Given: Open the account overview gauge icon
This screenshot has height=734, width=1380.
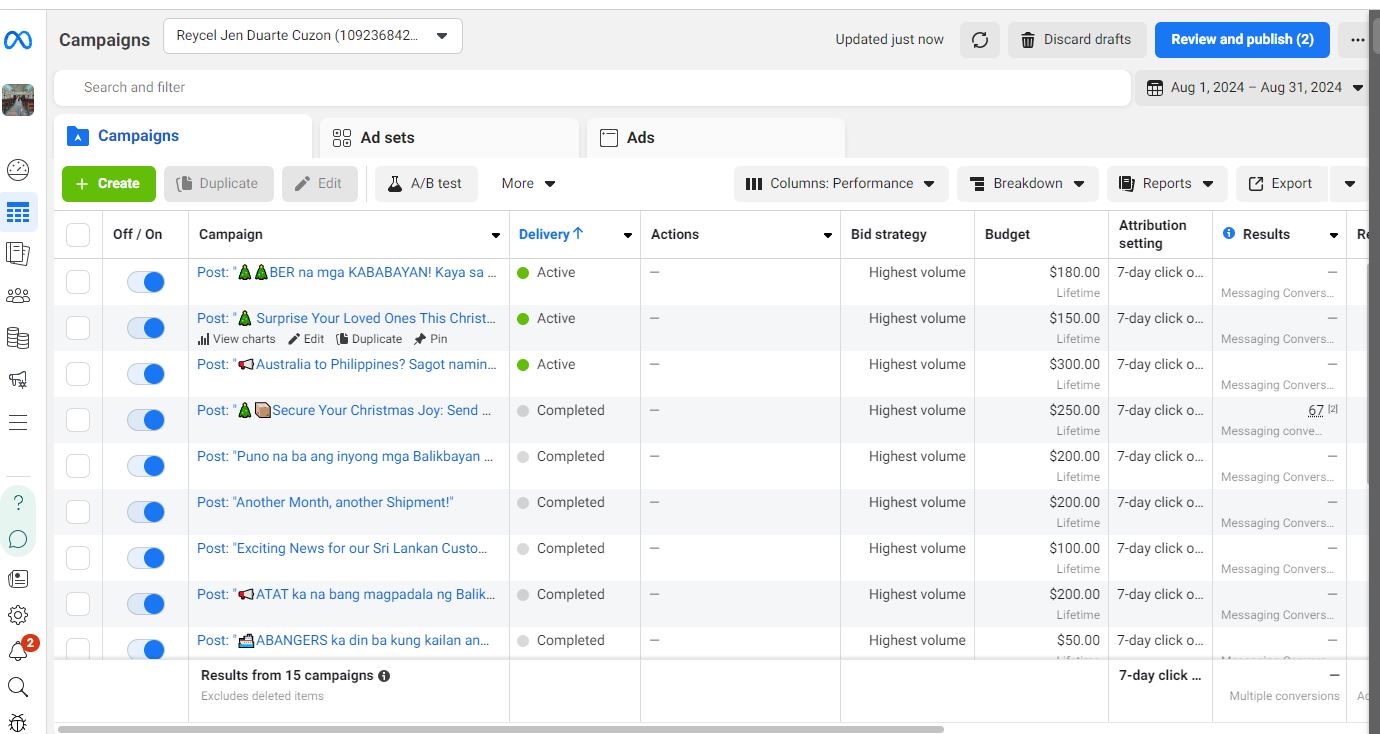Looking at the screenshot, I should coord(18,169).
